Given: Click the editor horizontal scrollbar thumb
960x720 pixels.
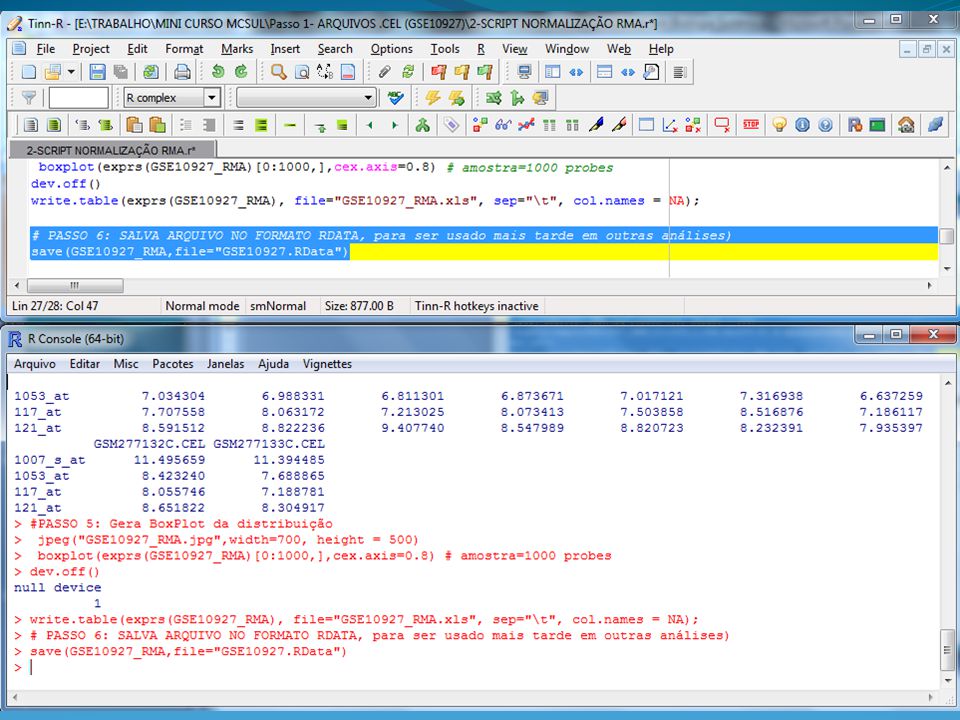Looking at the screenshot, I should [75, 285].
